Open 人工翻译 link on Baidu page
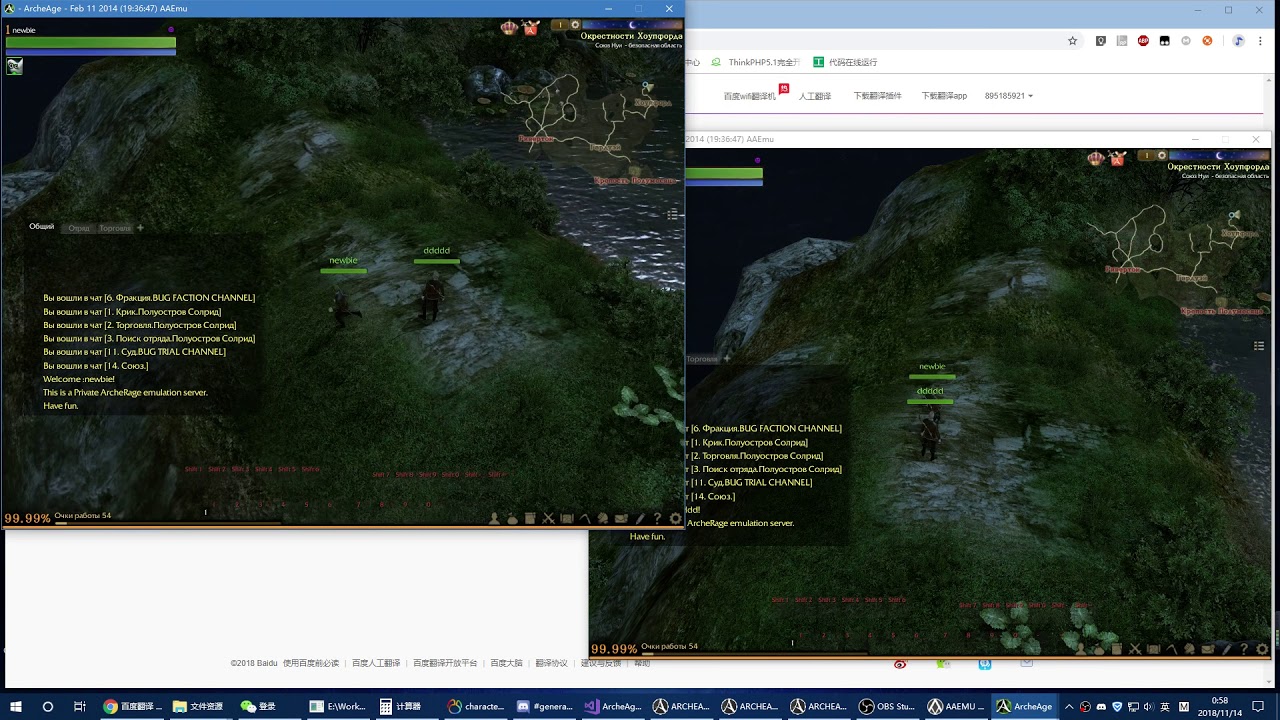The image size is (1280, 720). tap(817, 96)
